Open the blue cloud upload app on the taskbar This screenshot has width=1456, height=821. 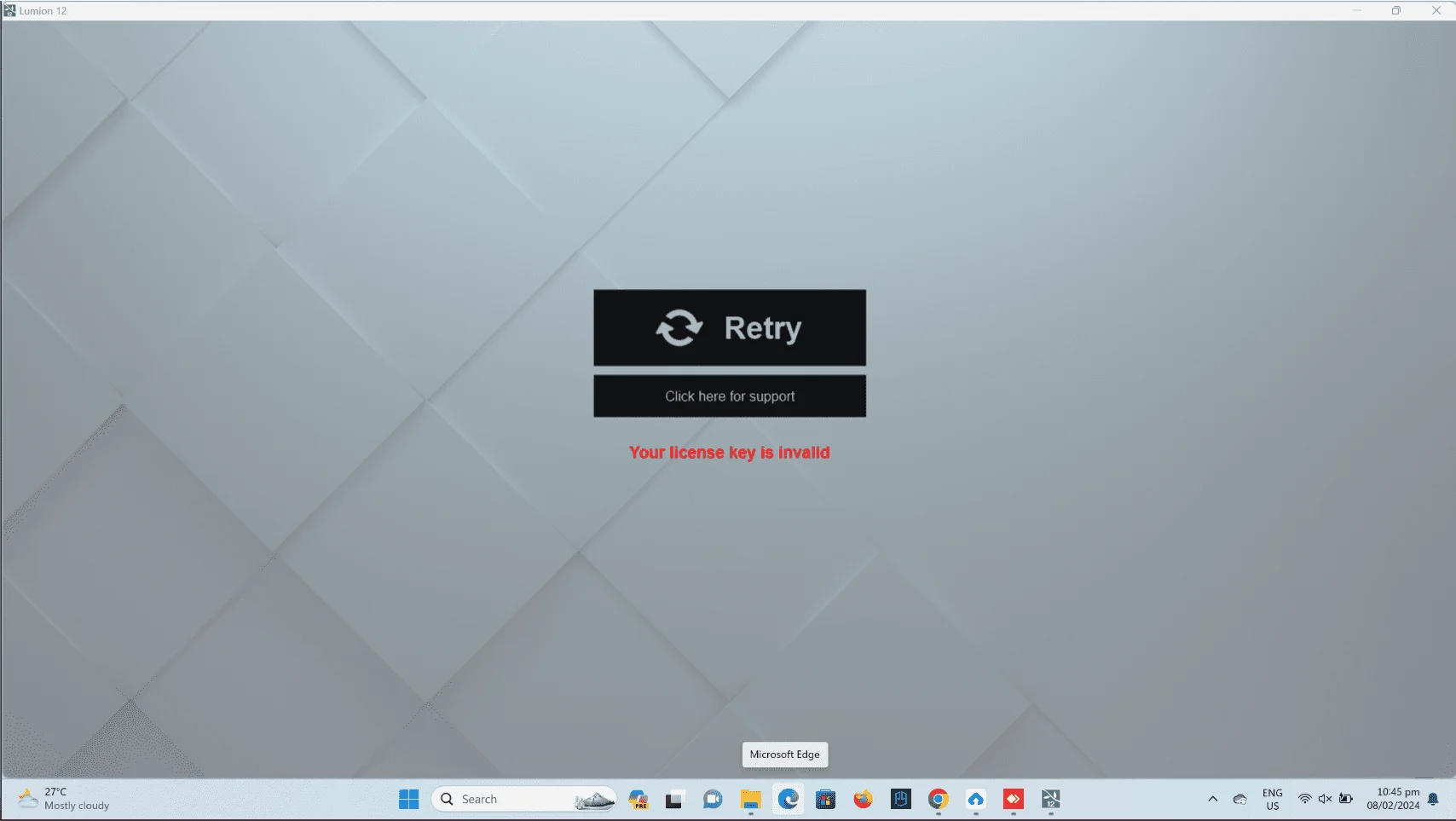tap(976, 799)
